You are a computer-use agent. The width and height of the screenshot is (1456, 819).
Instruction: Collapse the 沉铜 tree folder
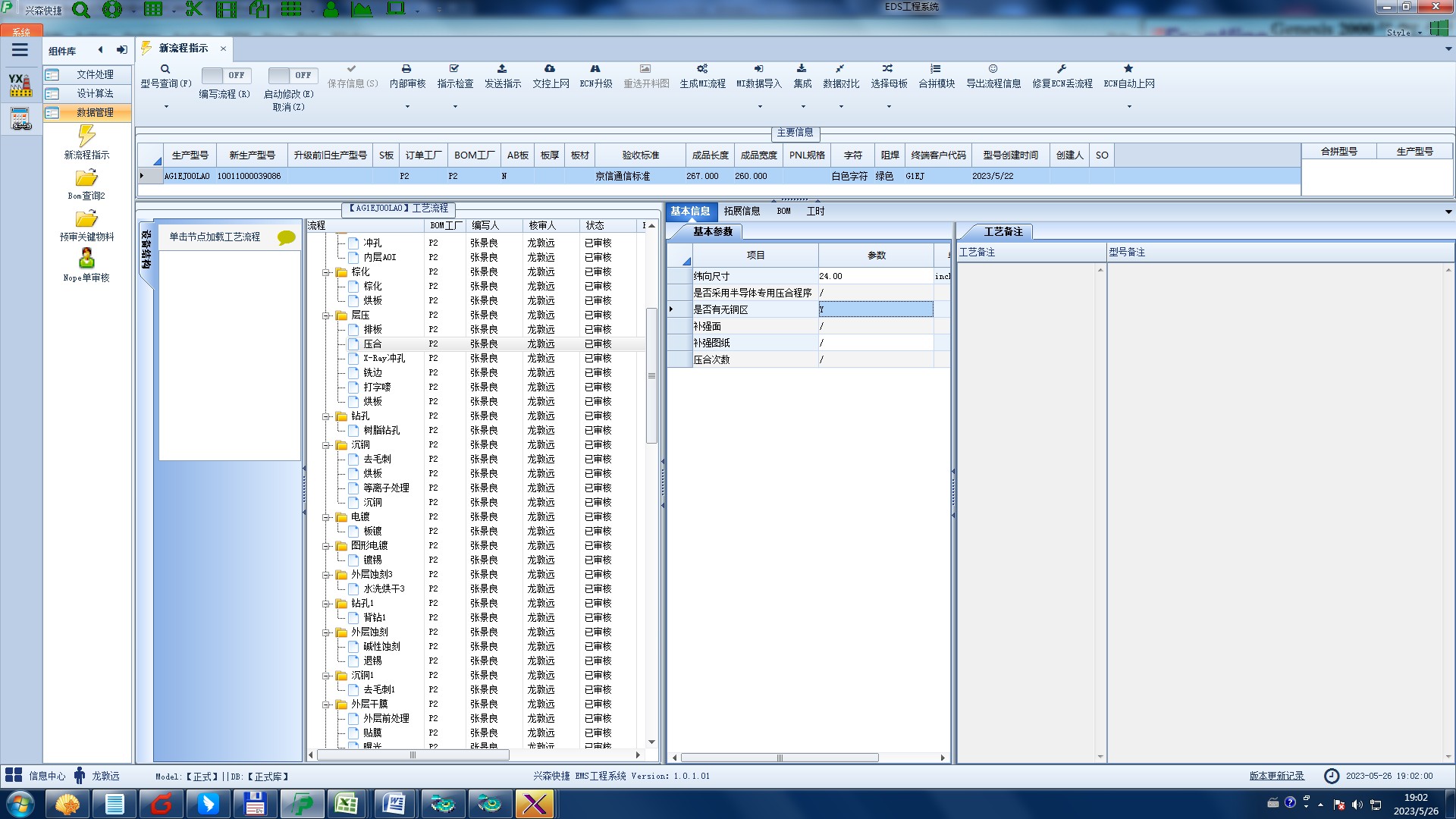[326, 445]
